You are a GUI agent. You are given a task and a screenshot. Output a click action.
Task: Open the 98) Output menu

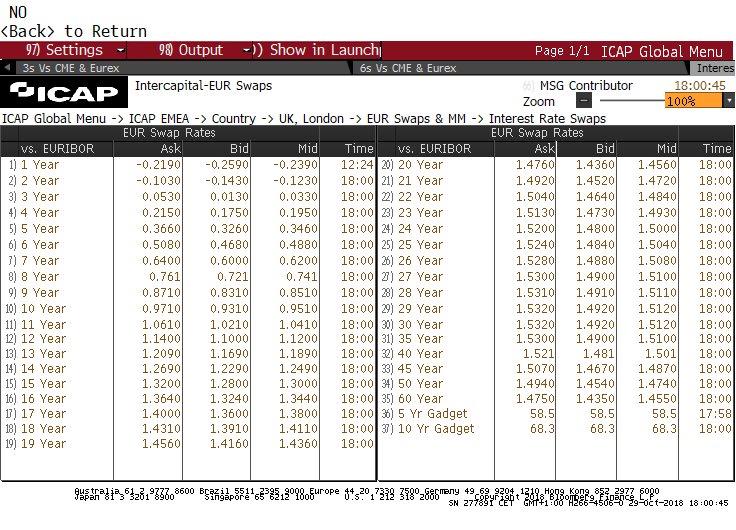pos(190,50)
